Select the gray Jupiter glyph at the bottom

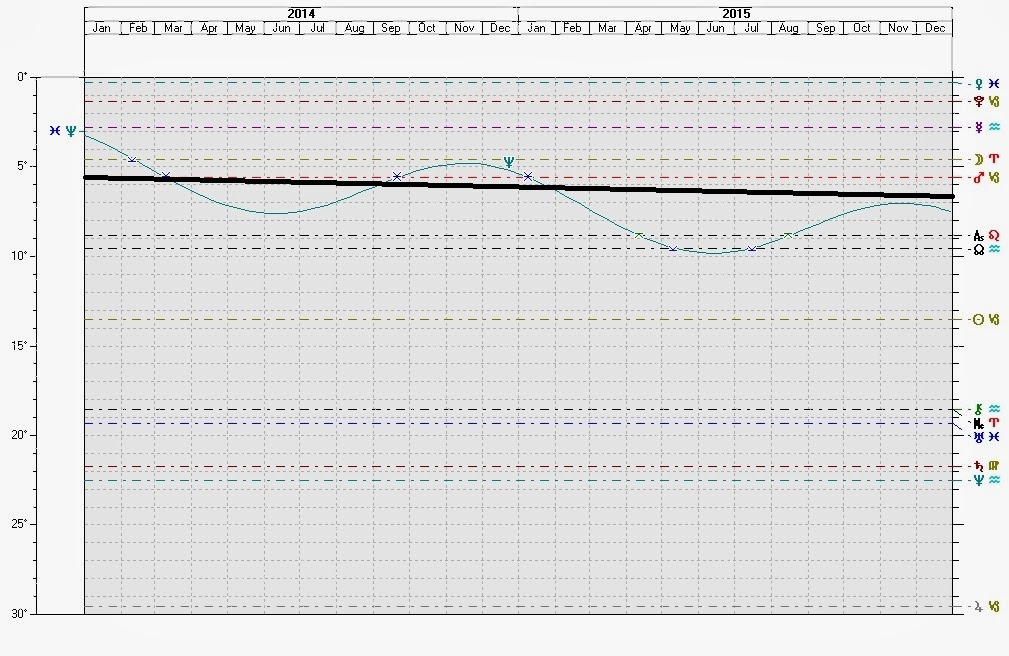[x=979, y=606]
